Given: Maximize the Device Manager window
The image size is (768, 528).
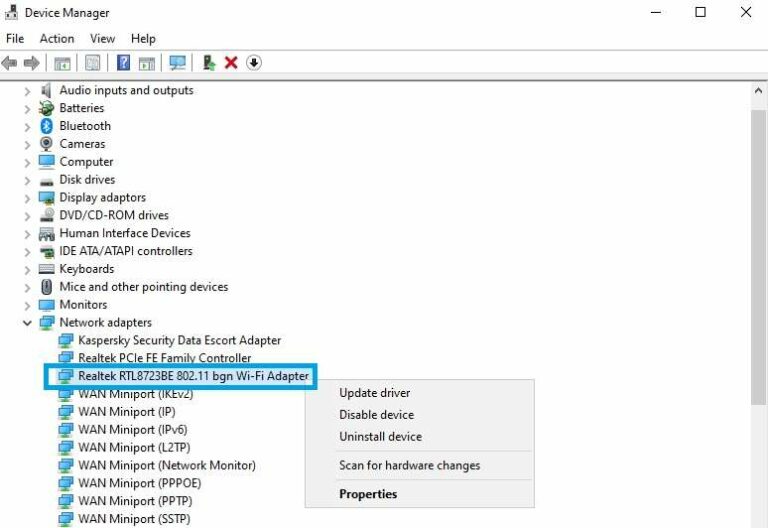Looking at the screenshot, I should point(700,12).
